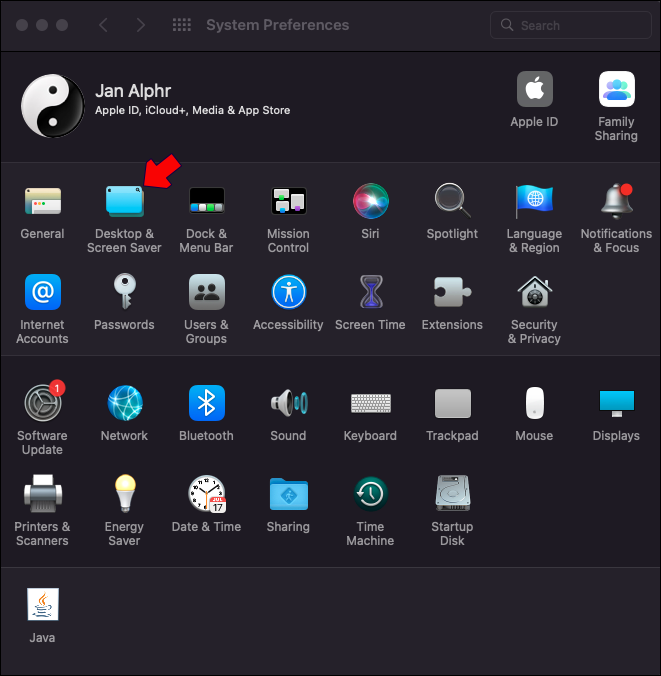Open Sharing preferences
The width and height of the screenshot is (661, 676).
[288, 494]
